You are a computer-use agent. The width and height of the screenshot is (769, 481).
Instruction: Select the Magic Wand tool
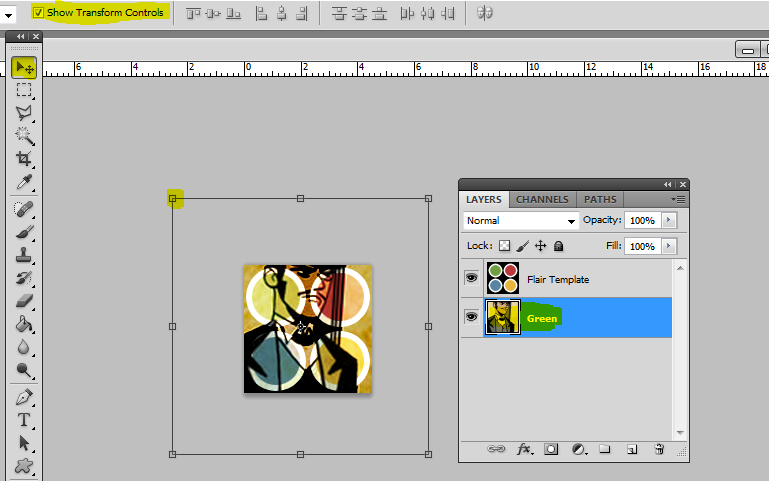[x=24, y=136]
